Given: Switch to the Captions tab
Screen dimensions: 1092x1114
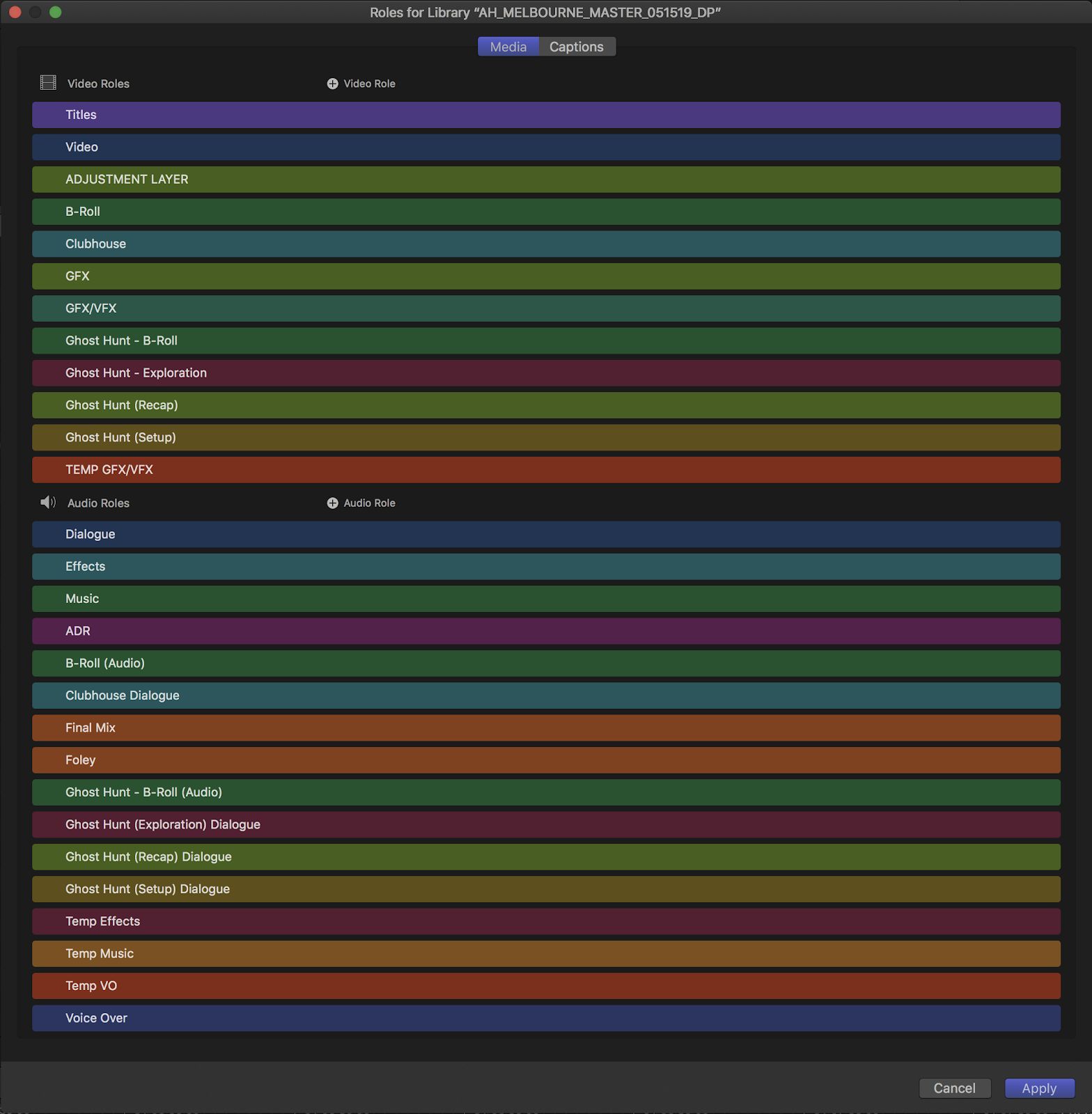Looking at the screenshot, I should [577, 47].
